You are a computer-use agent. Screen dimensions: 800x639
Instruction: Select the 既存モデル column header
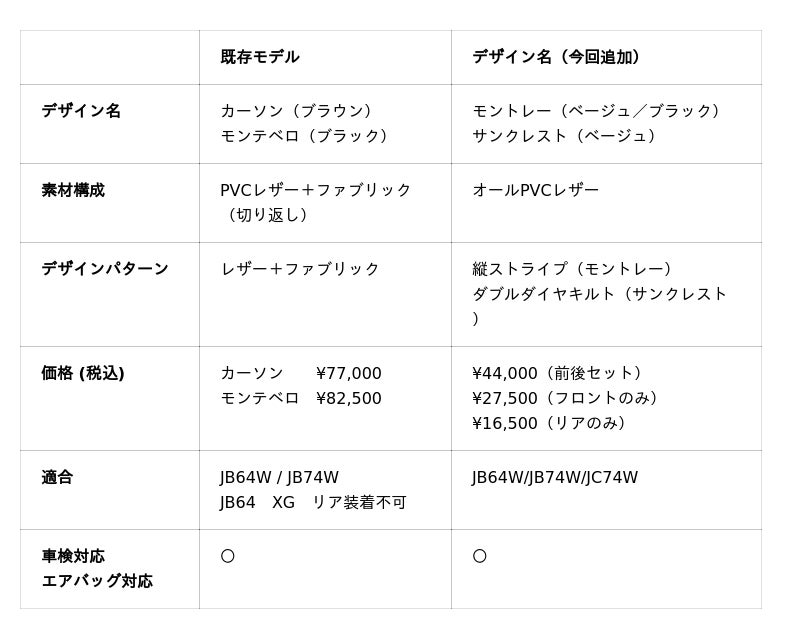[x=260, y=57]
